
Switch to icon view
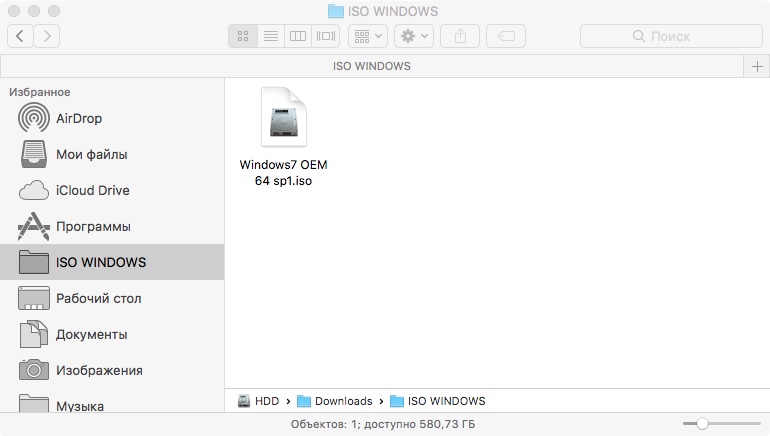tap(243, 36)
